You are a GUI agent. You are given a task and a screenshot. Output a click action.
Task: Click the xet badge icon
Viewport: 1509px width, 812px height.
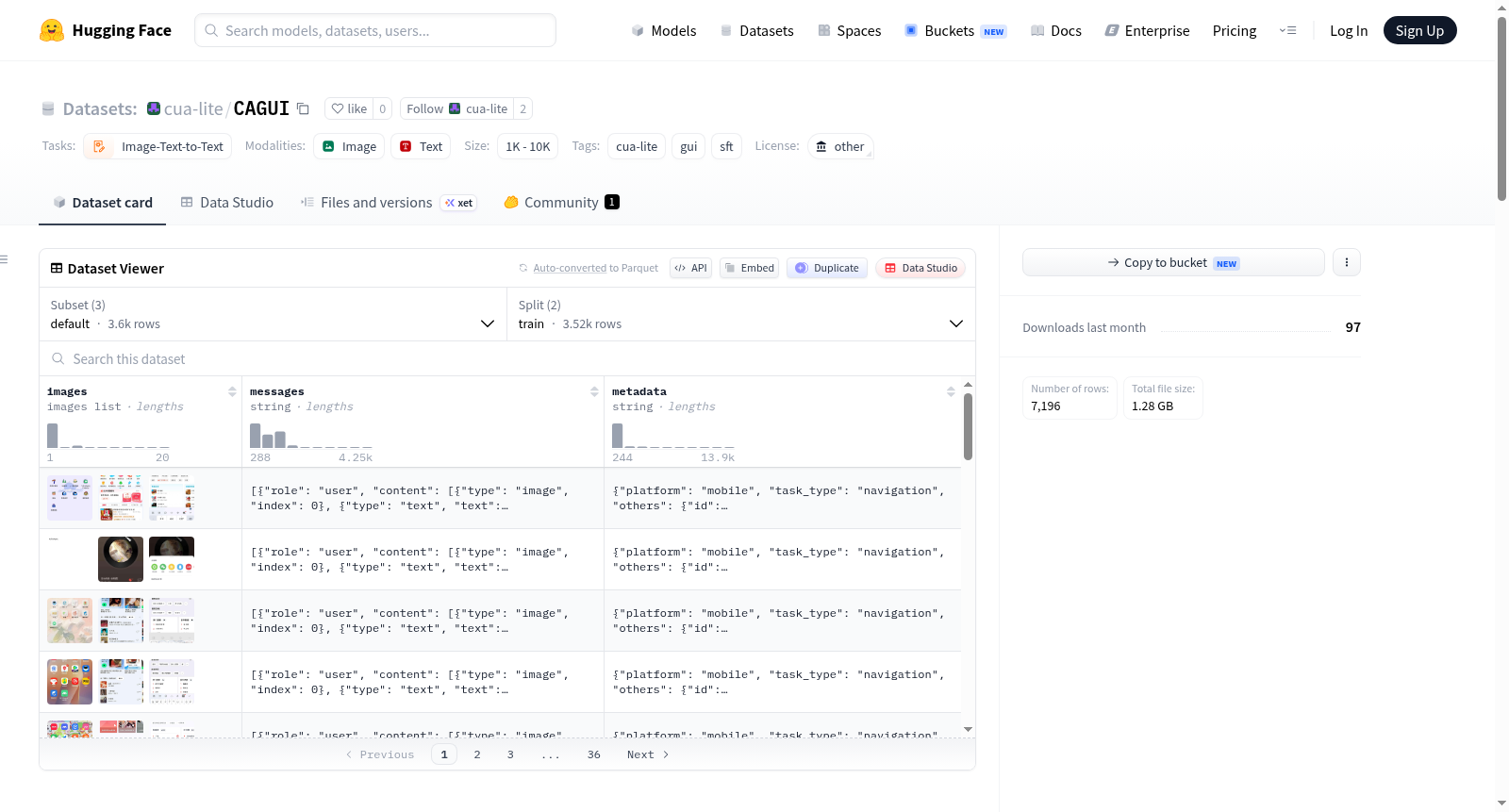(459, 203)
